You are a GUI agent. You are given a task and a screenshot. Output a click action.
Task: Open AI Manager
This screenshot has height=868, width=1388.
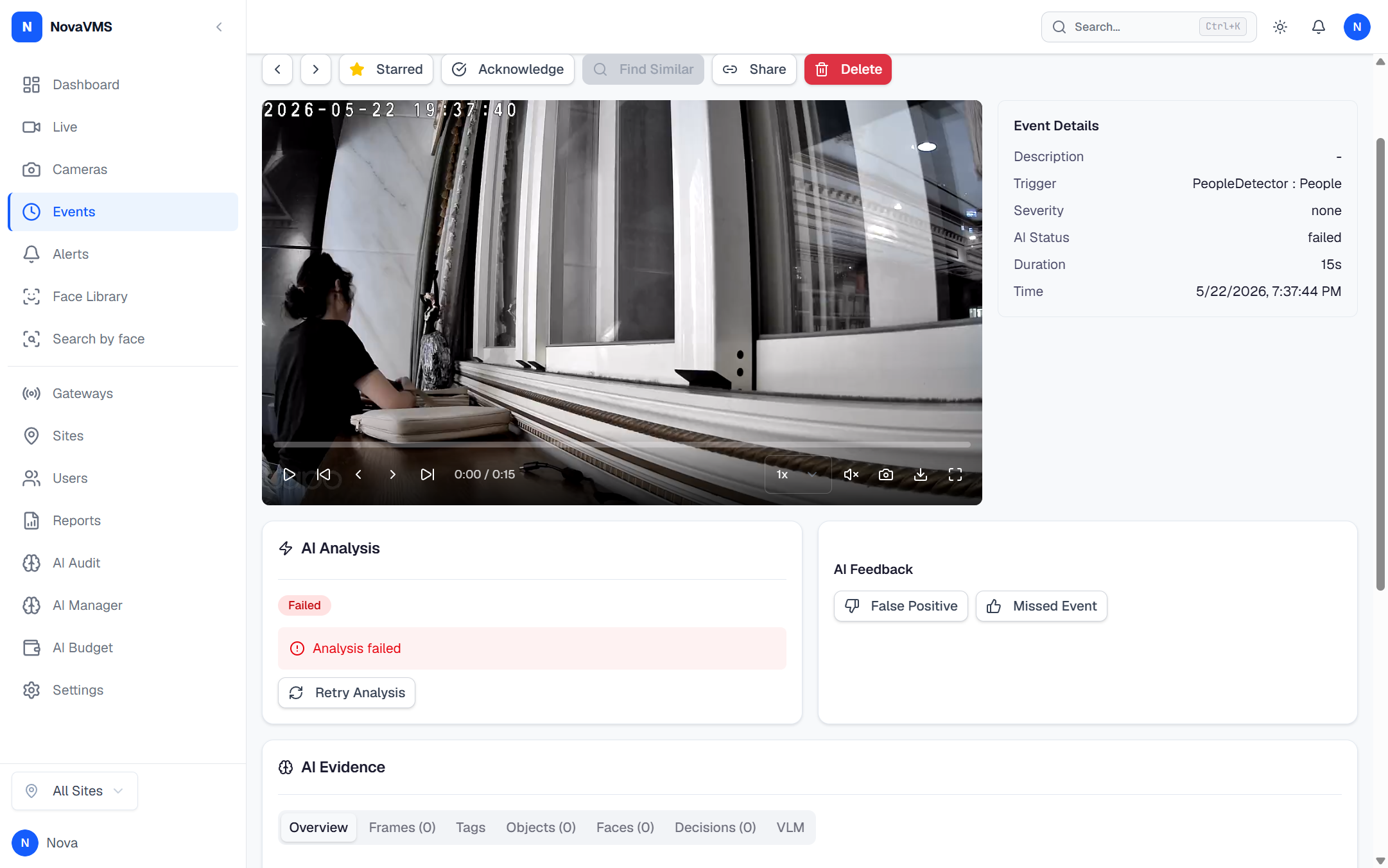point(123,605)
